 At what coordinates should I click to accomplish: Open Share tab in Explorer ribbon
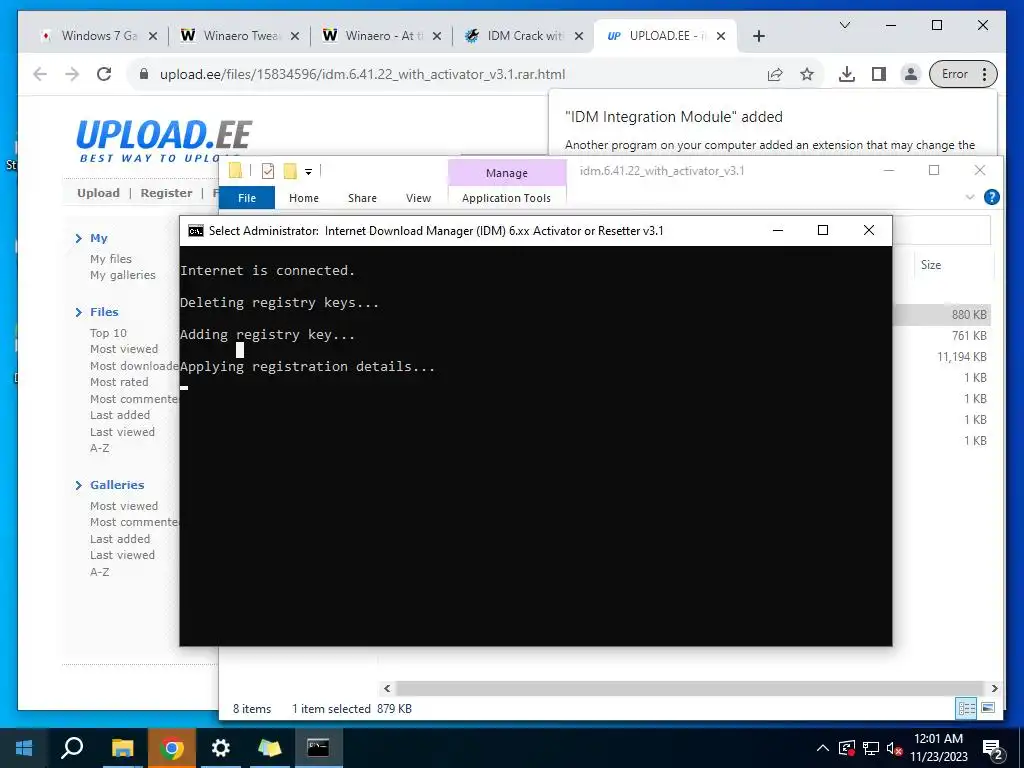point(362,198)
